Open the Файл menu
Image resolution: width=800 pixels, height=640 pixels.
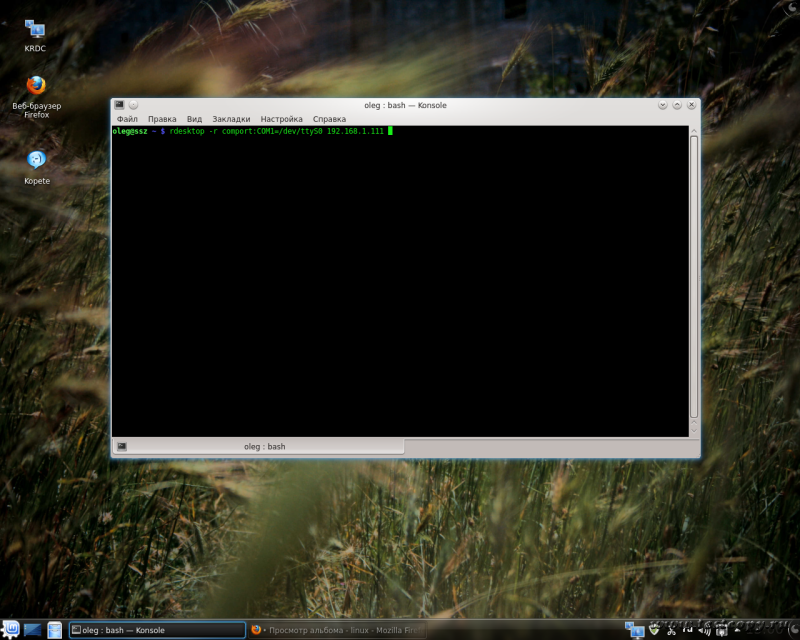[127, 119]
